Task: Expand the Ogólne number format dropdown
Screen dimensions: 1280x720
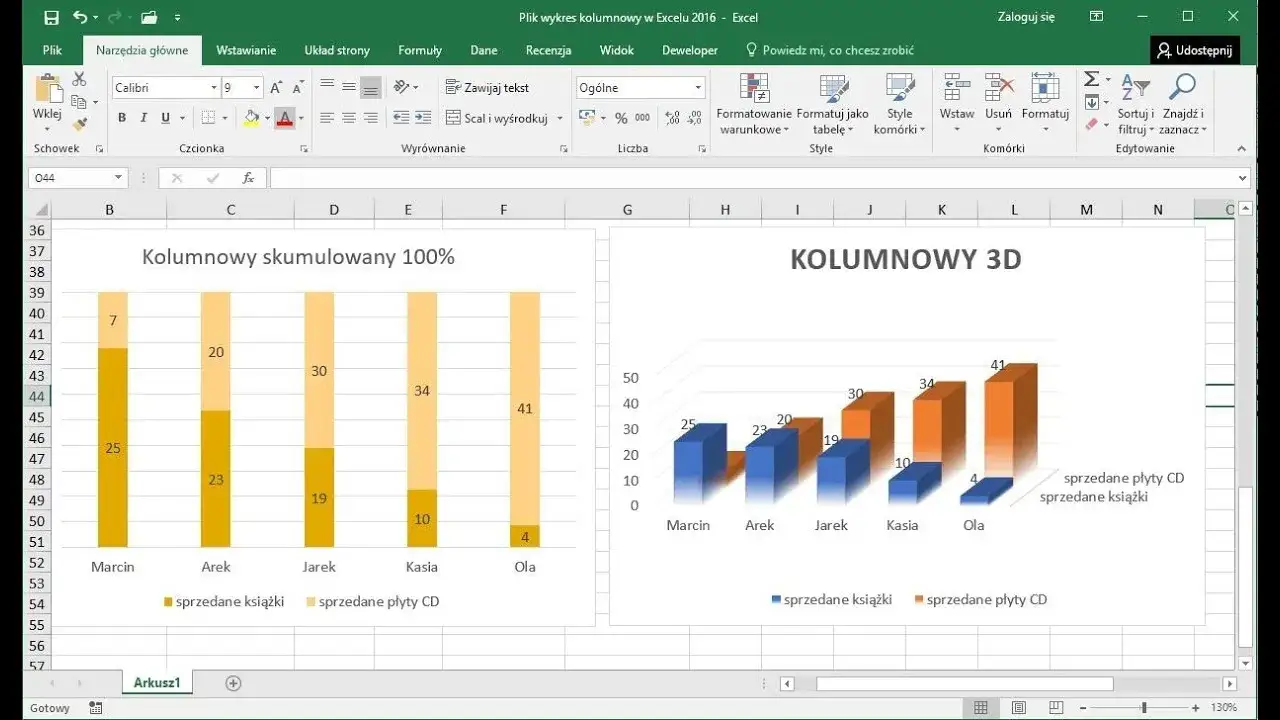Action: [x=698, y=87]
